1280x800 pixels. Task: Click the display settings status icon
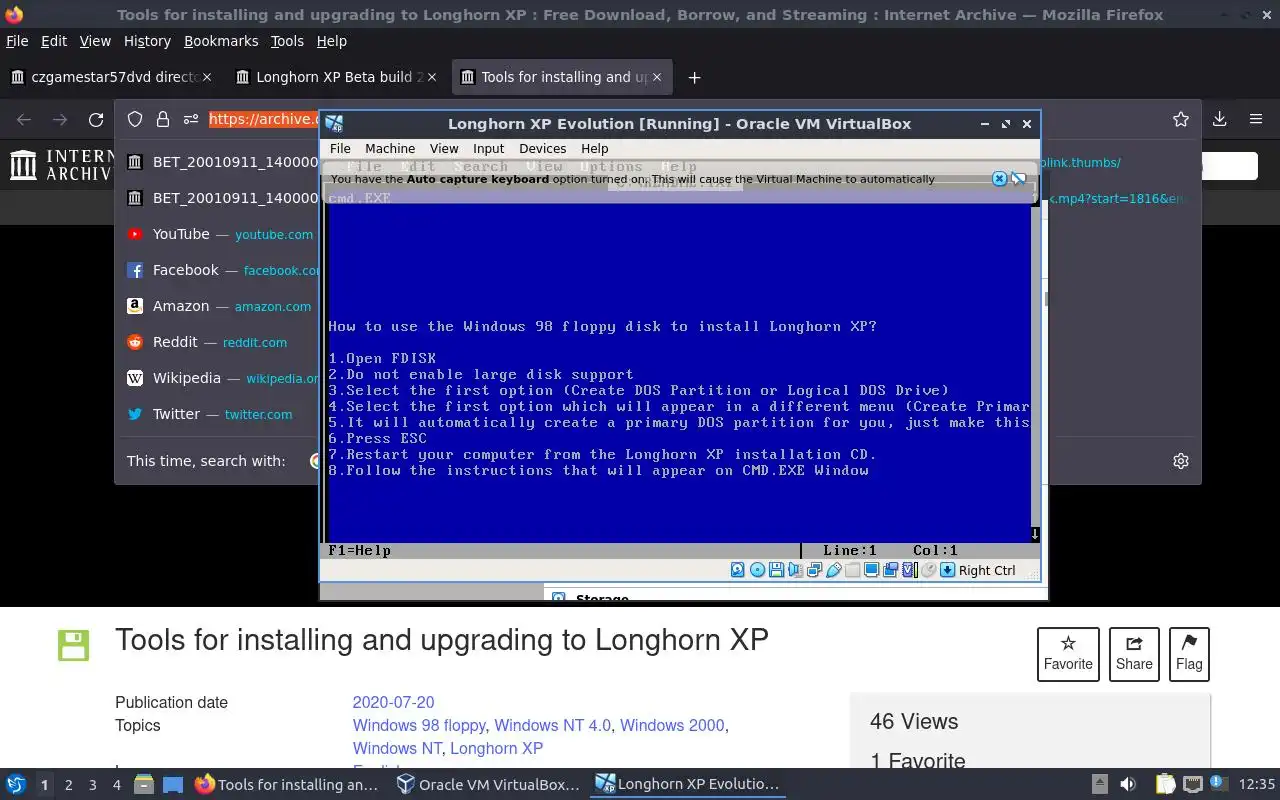coord(871,570)
